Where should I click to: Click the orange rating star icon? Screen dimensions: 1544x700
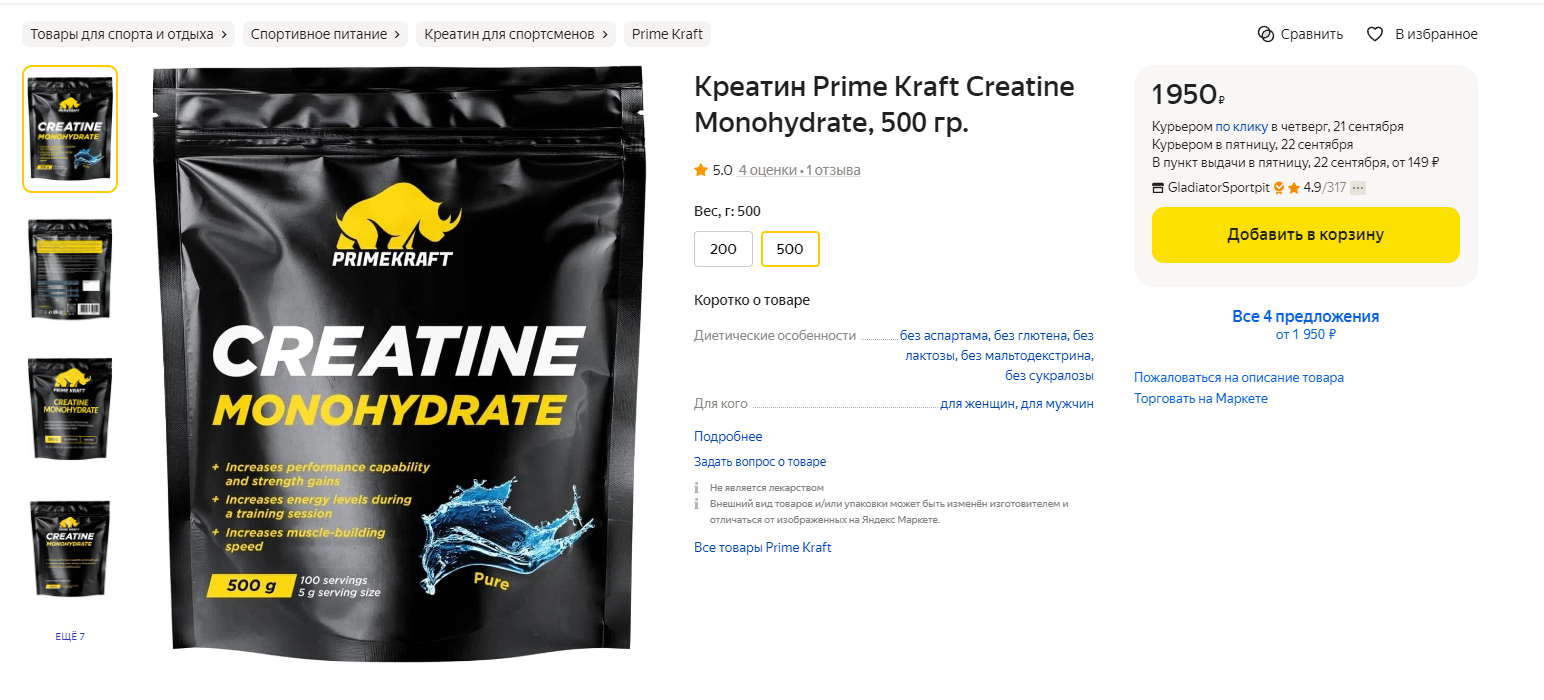coord(701,170)
